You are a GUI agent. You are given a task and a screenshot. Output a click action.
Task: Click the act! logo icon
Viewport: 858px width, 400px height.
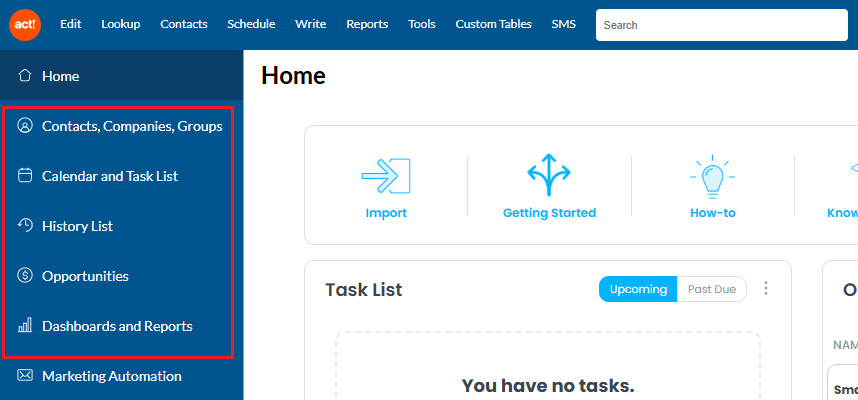click(x=25, y=25)
